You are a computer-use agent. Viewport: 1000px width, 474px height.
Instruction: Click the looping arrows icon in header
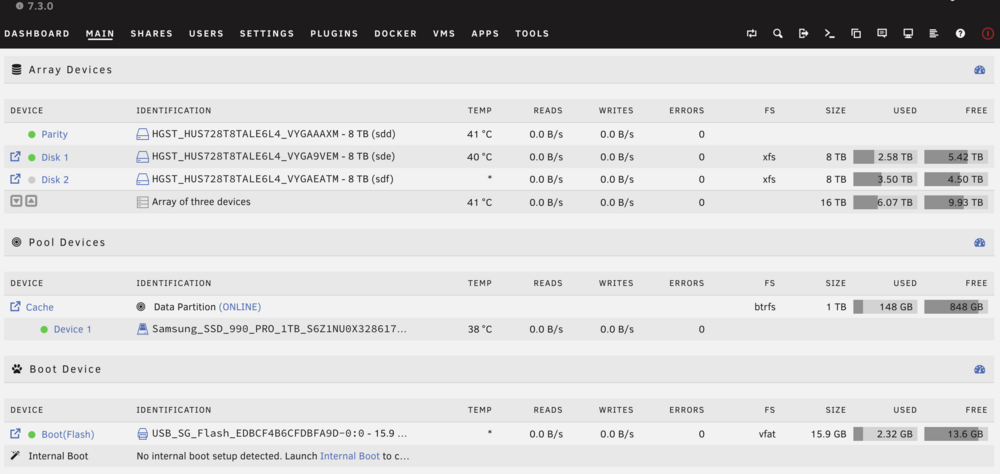pyautogui.click(x=751, y=34)
